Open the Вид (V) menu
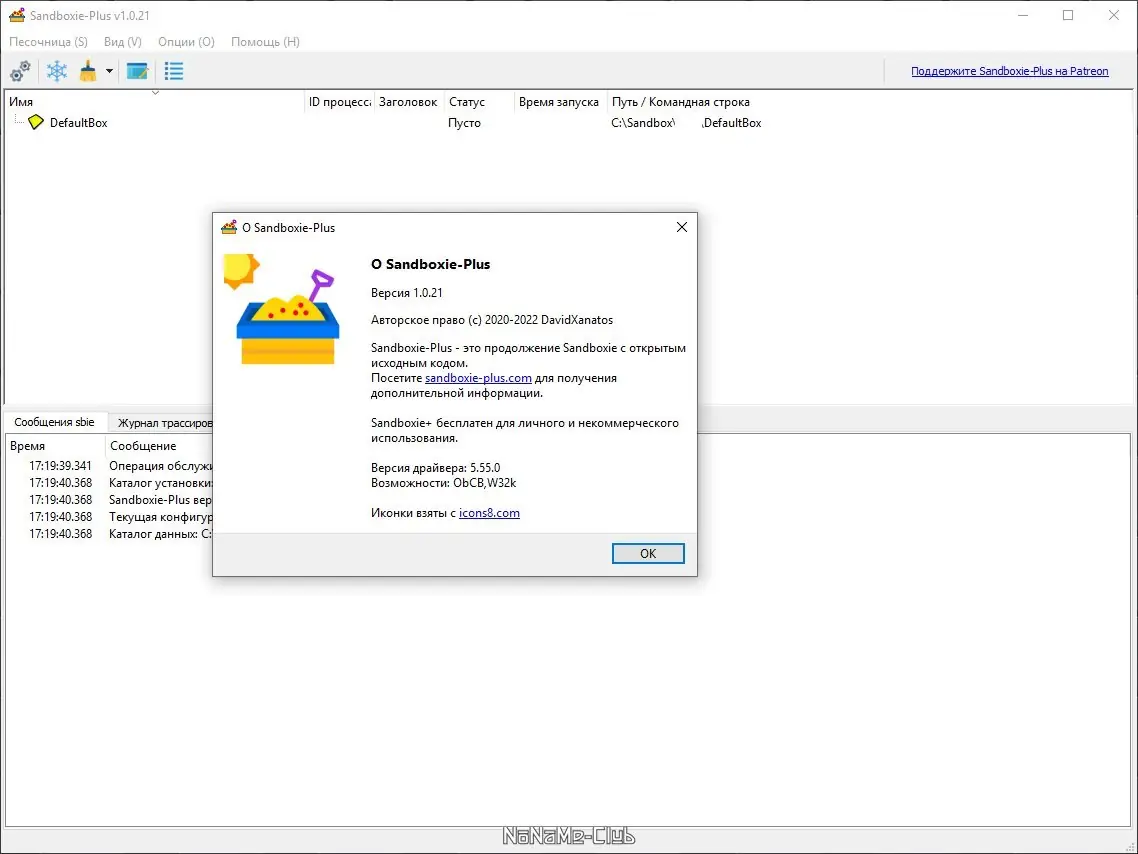This screenshot has height=854, width=1138. point(123,42)
